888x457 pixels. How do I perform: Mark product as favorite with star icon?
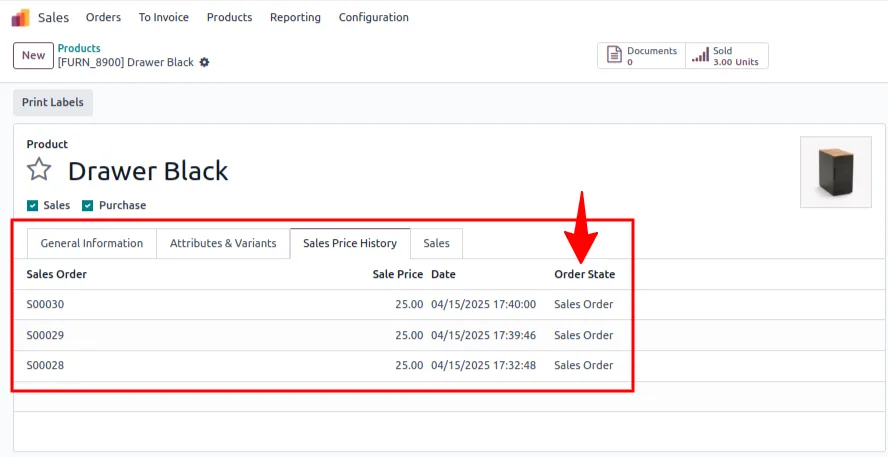click(39, 170)
